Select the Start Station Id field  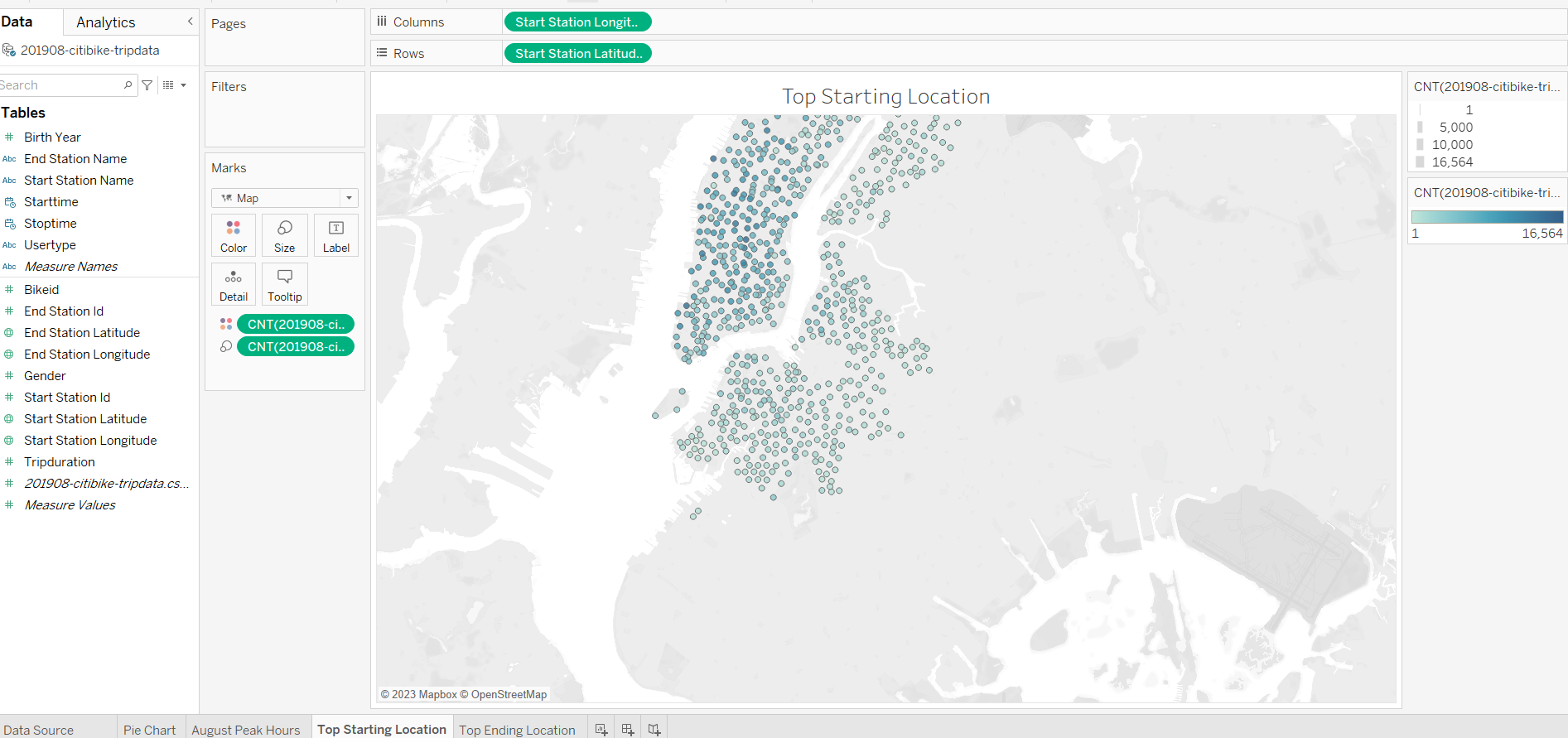pos(67,398)
